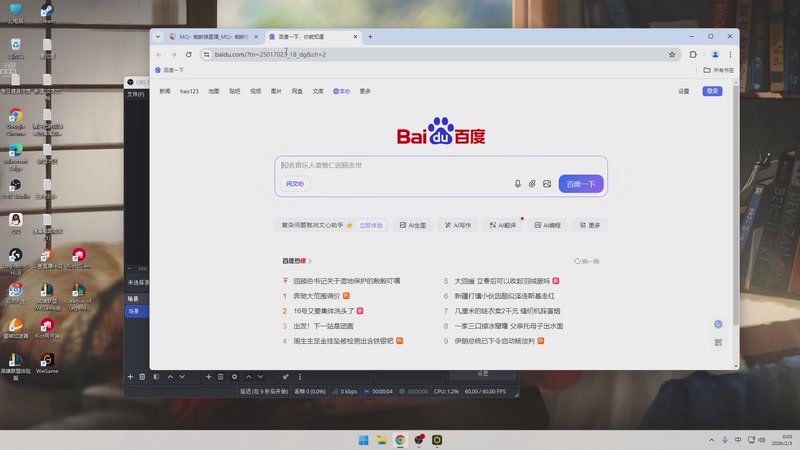800x450 pixels.
Task: Move OBS source up with up arrow
Action: 248,377
